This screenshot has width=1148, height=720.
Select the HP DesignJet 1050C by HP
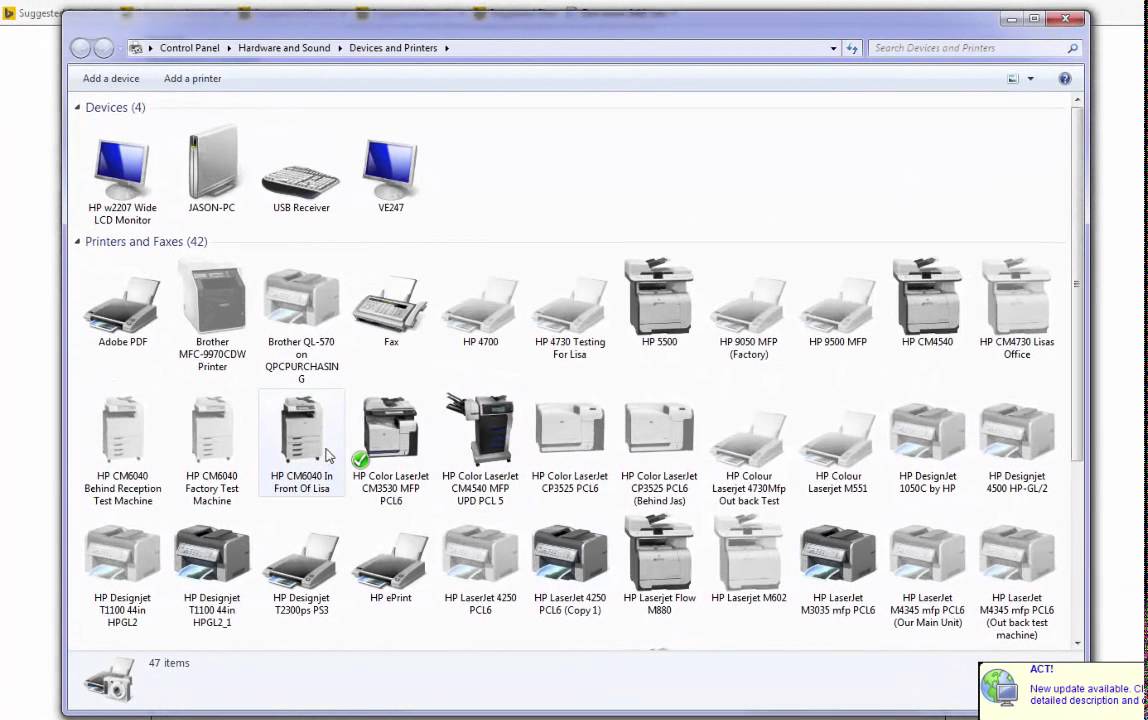click(927, 447)
